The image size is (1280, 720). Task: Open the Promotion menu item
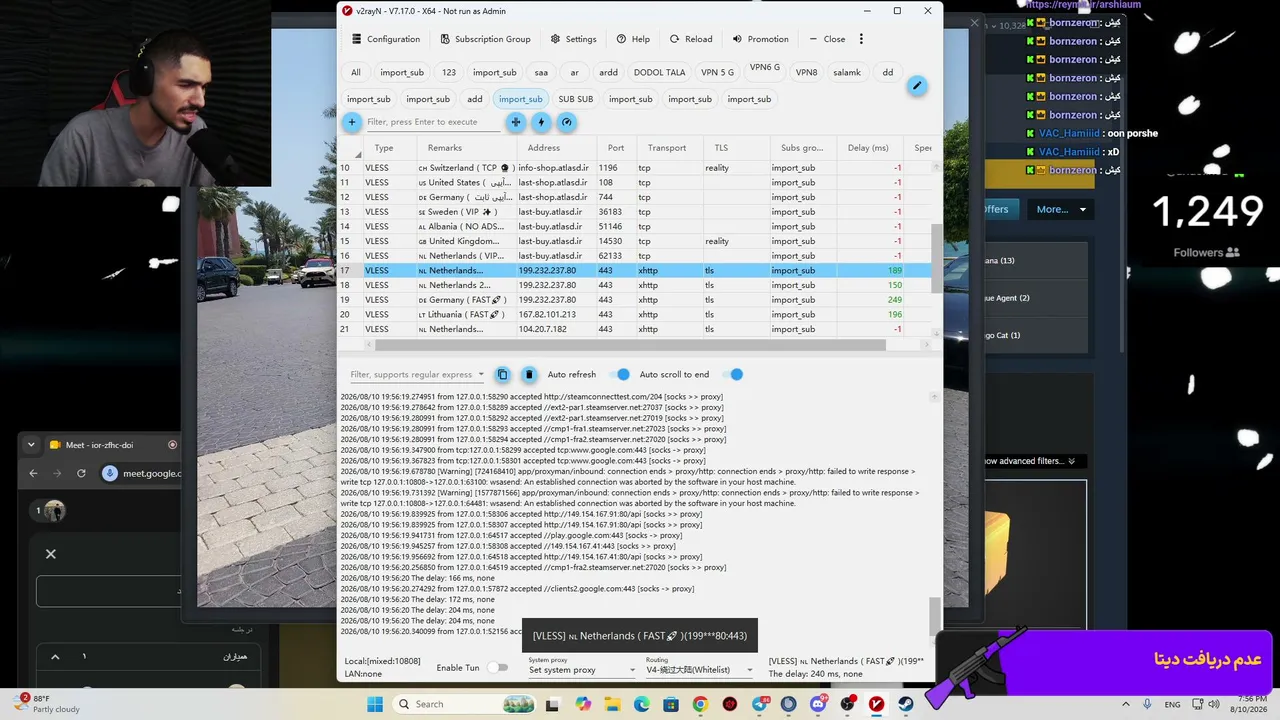(x=760, y=39)
